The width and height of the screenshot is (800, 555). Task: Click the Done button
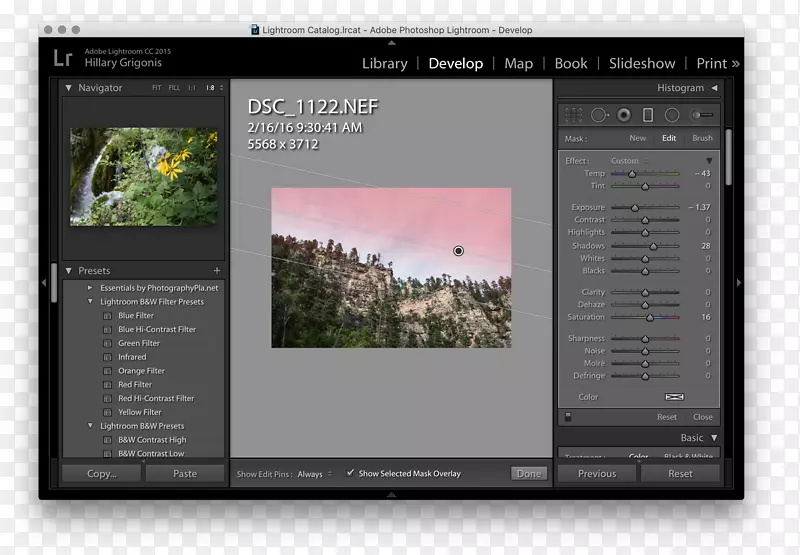coord(529,474)
